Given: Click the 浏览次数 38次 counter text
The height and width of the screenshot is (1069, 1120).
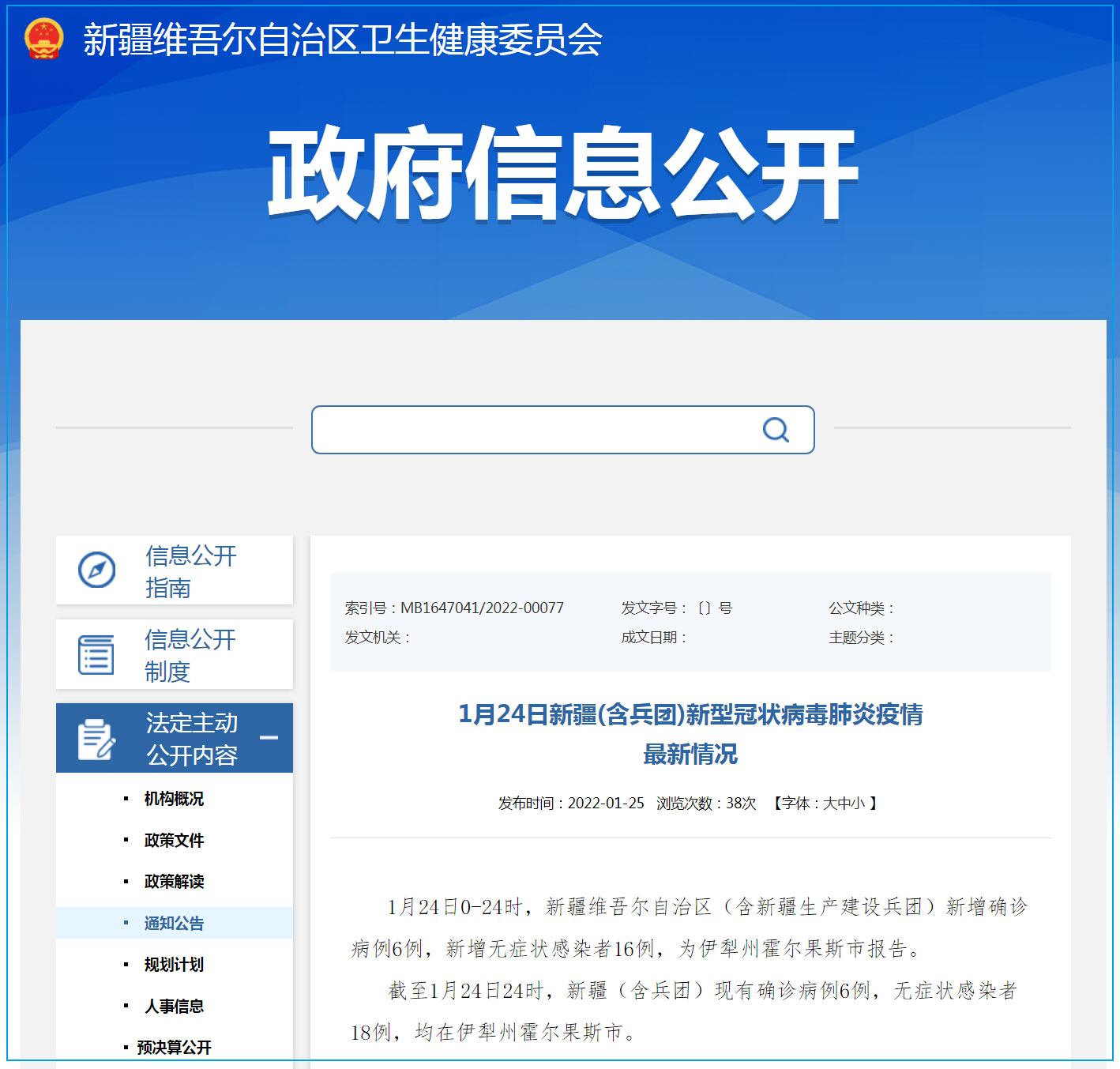Looking at the screenshot, I should [705, 804].
